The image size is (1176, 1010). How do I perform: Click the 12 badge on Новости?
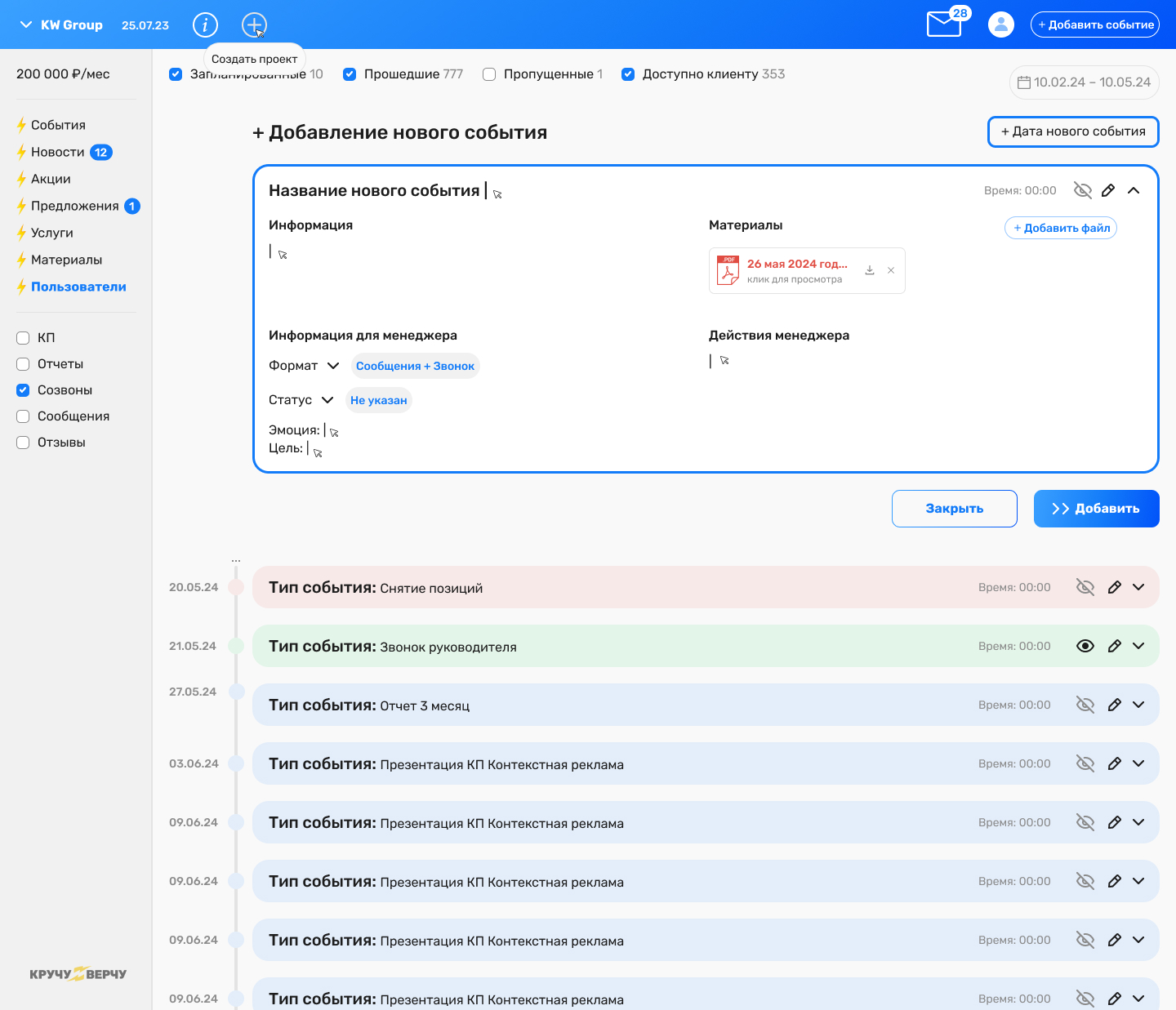[101, 152]
